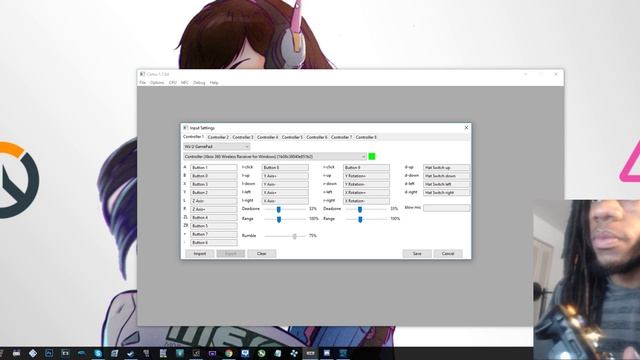Click the Clear button
The width and height of the screenshot is (640, 360).
[x=262, y=253]
